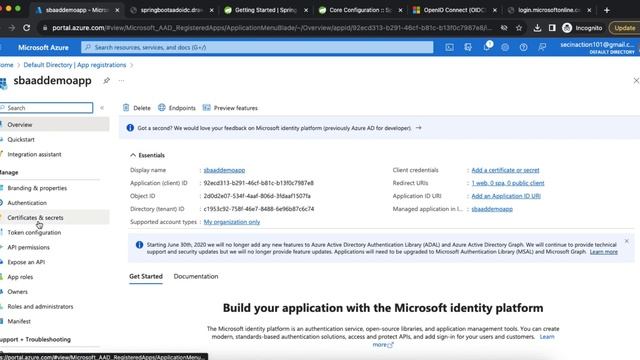Click the Application (client) ID value
The width and height of the screenshot is (640, 360).
[259, 183]
